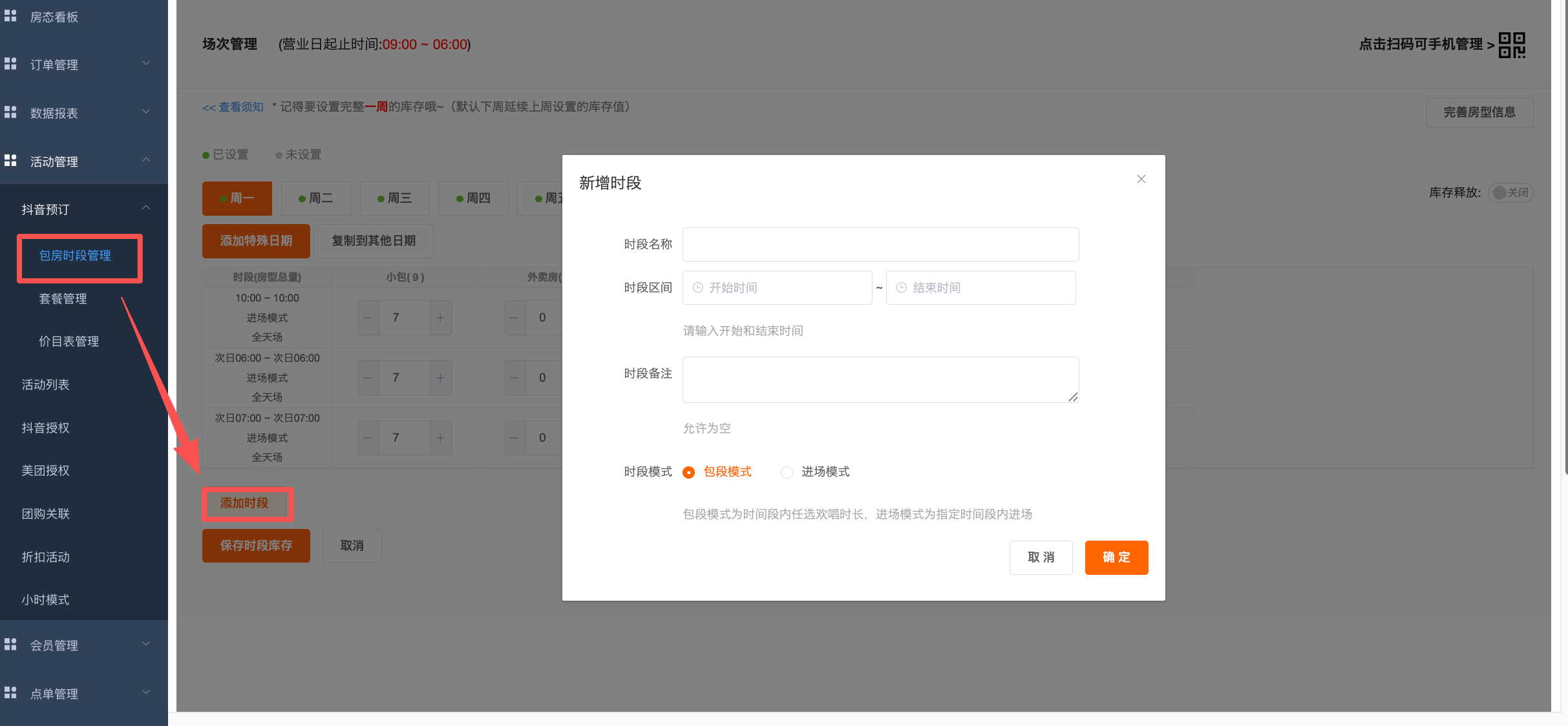Focus the 开始时间 input field

click(x=778, y=287)
